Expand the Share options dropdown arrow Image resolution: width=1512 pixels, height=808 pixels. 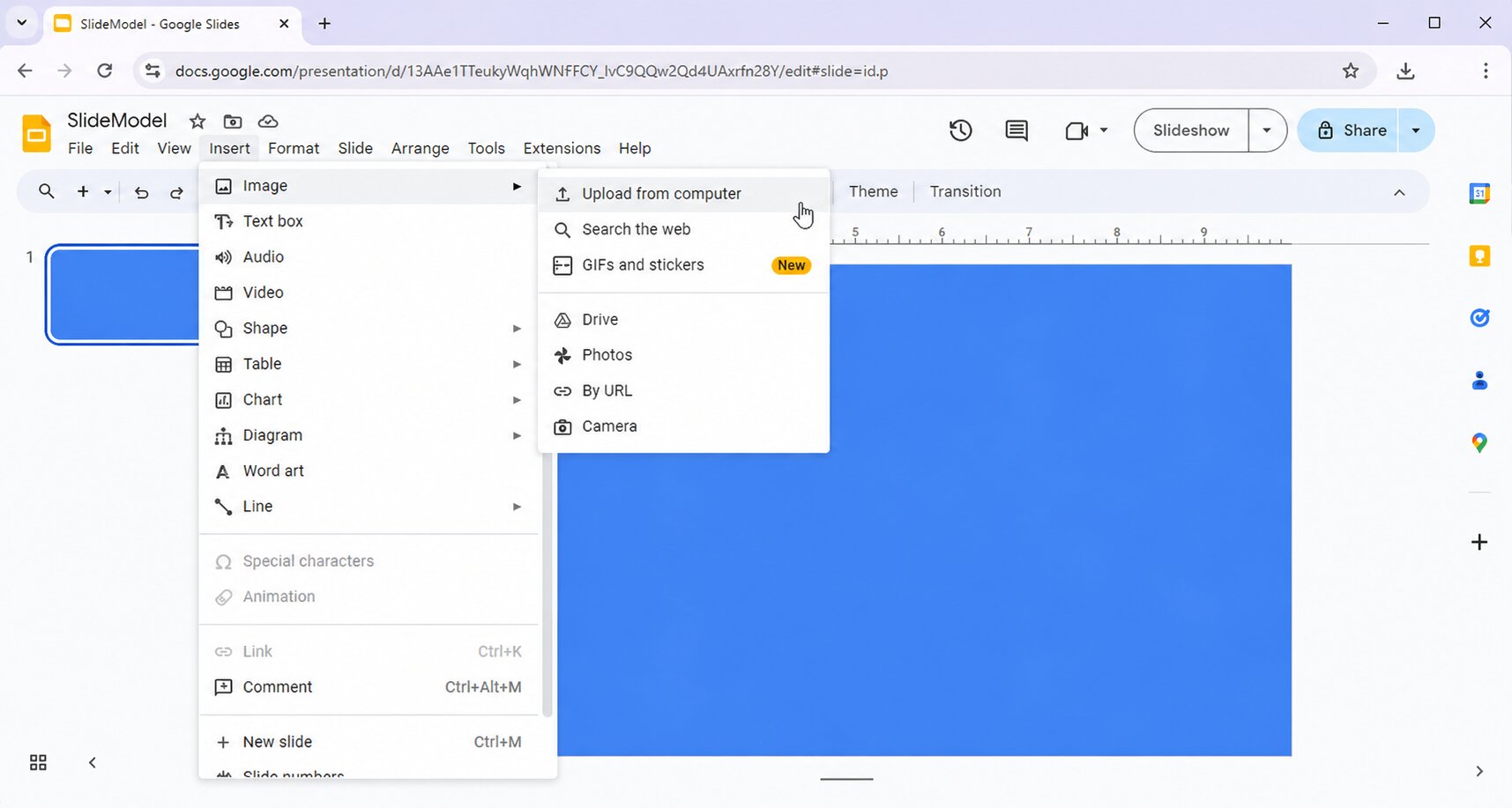1416,130
